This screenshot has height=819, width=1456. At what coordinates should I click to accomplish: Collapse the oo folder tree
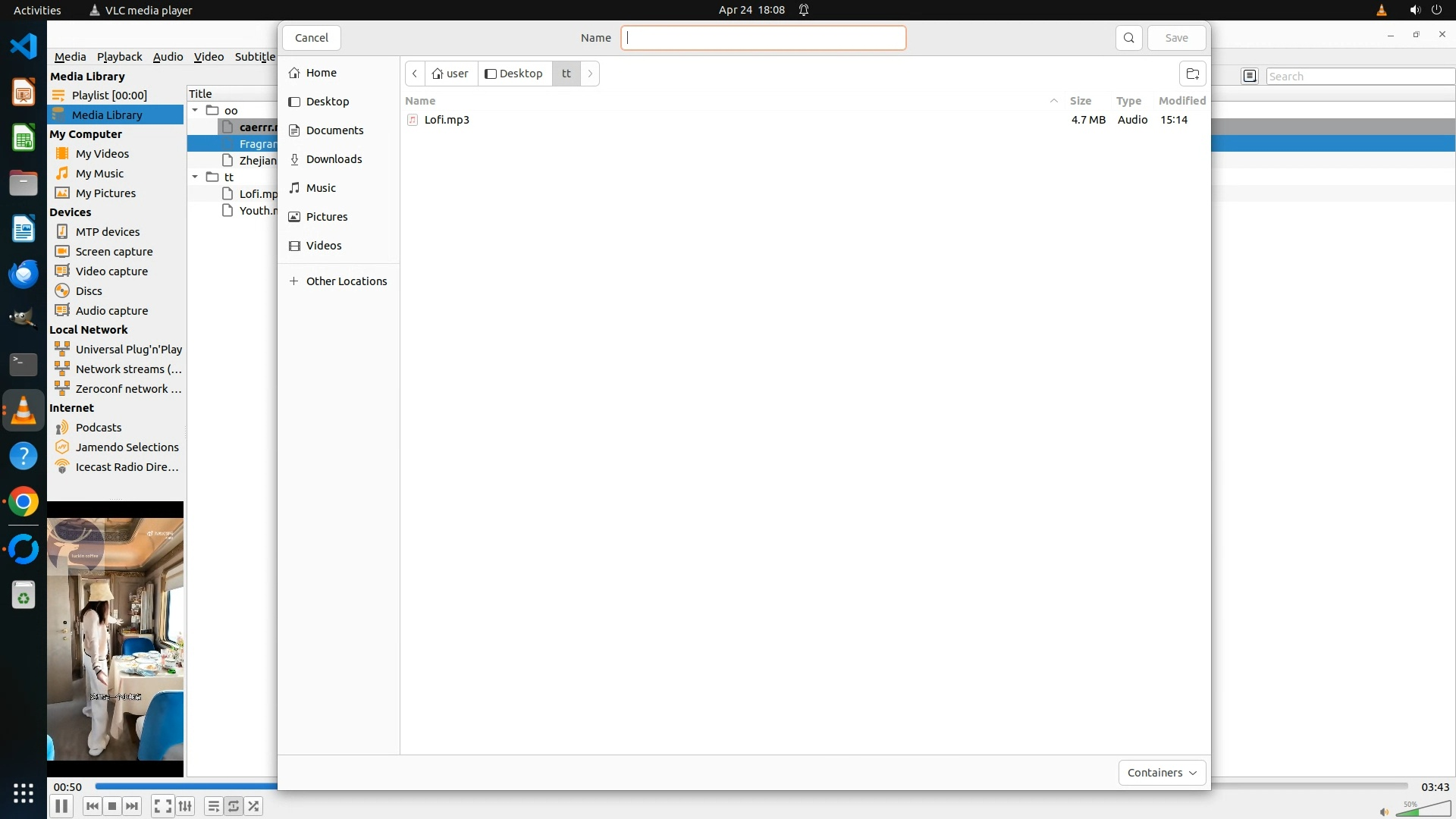point(195,111)
